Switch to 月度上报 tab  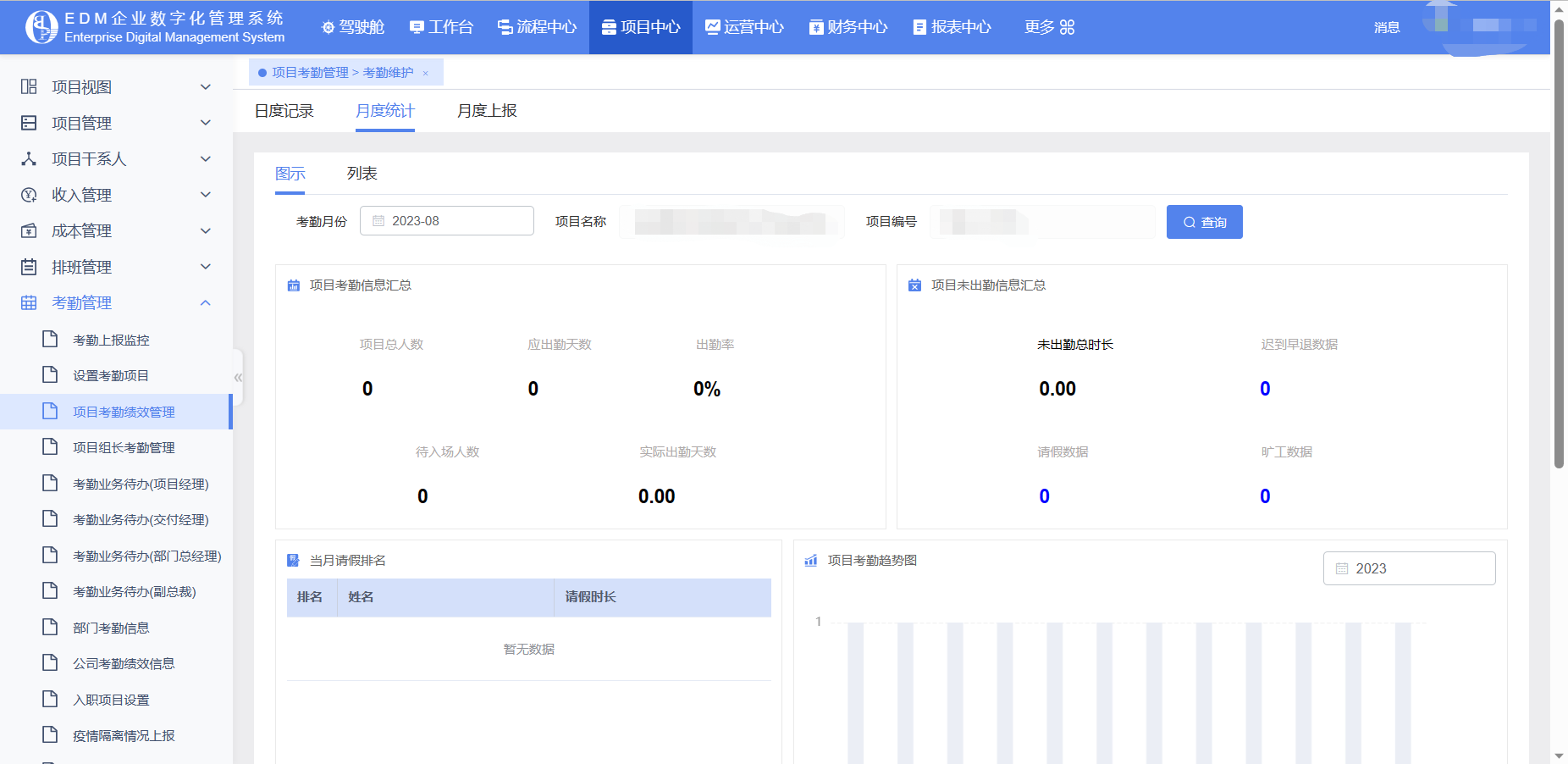(487, 111)
